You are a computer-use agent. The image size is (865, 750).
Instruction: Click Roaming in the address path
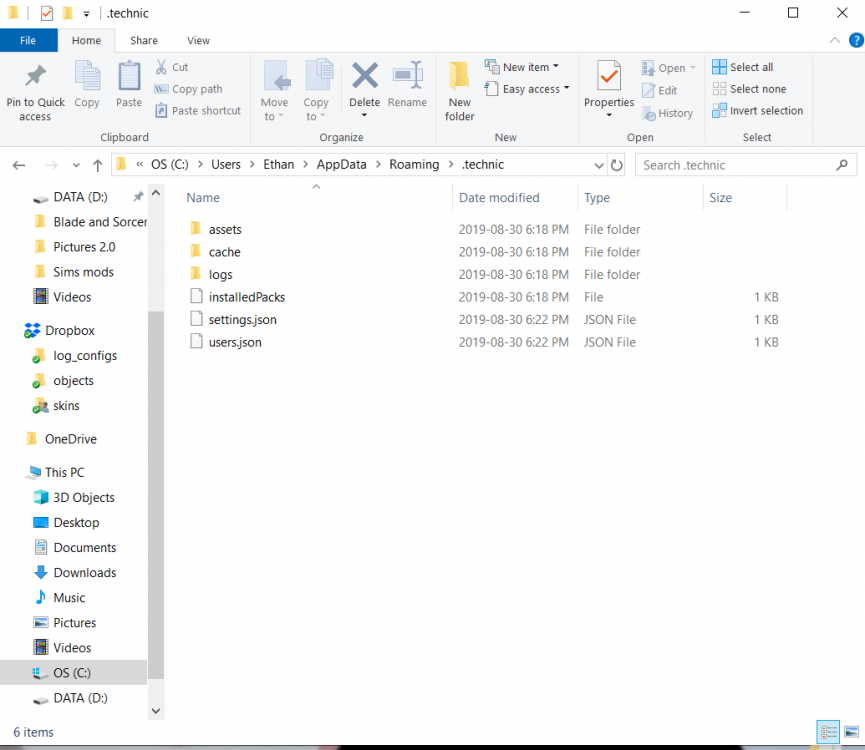(x=414, y=165)
